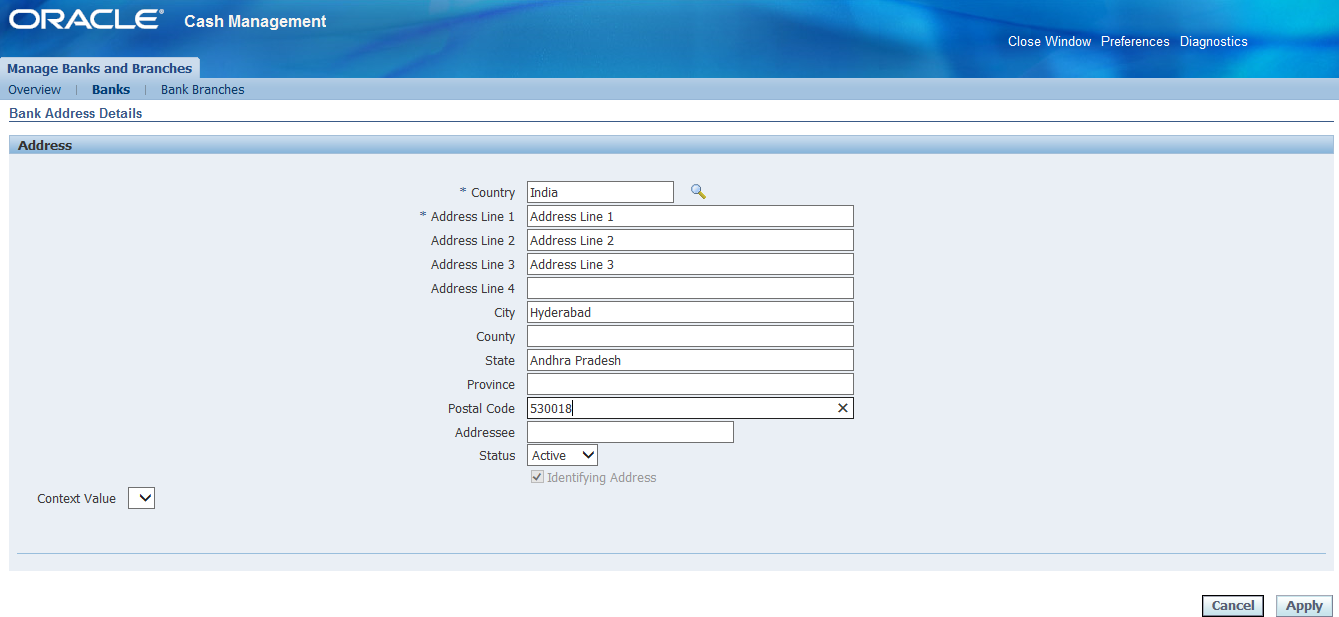Click the Close Window link
Viewport: 1339px width, 617px height.
coord(1049,42)
